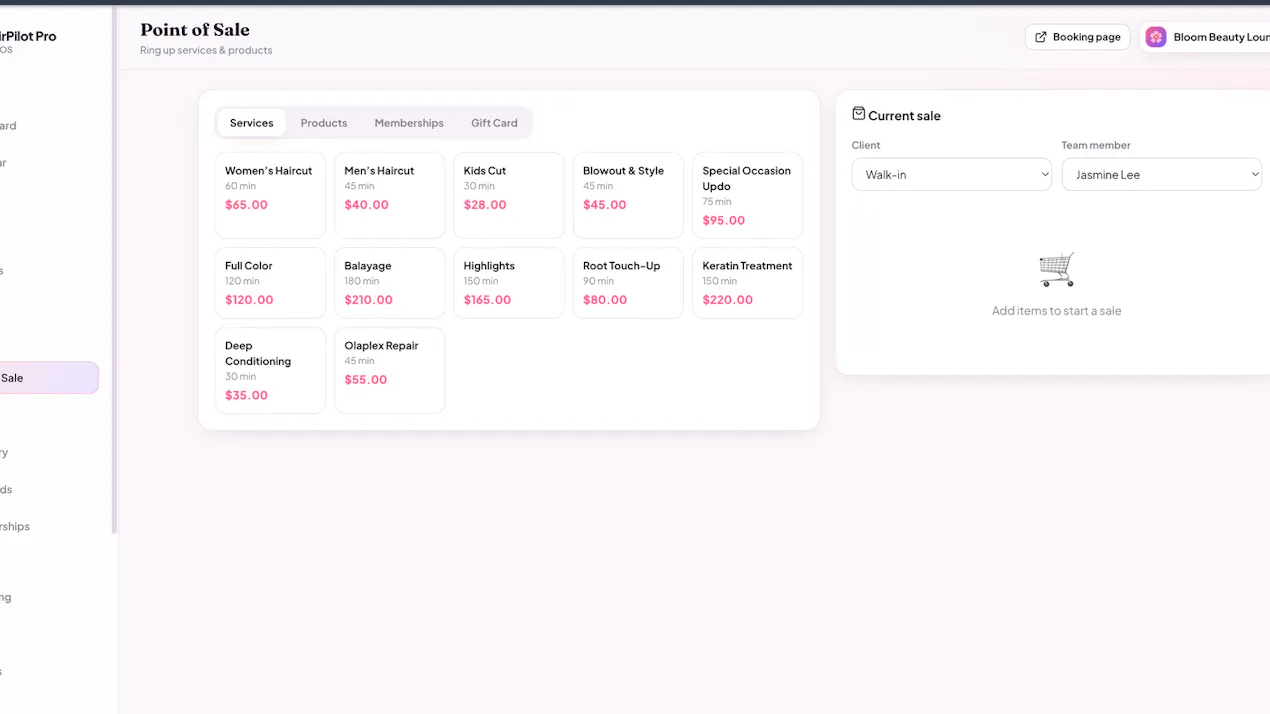The height and width of the screenshot is (714, 1270).
Task: Click the external link icon on Booking page
Action: 1041,37
